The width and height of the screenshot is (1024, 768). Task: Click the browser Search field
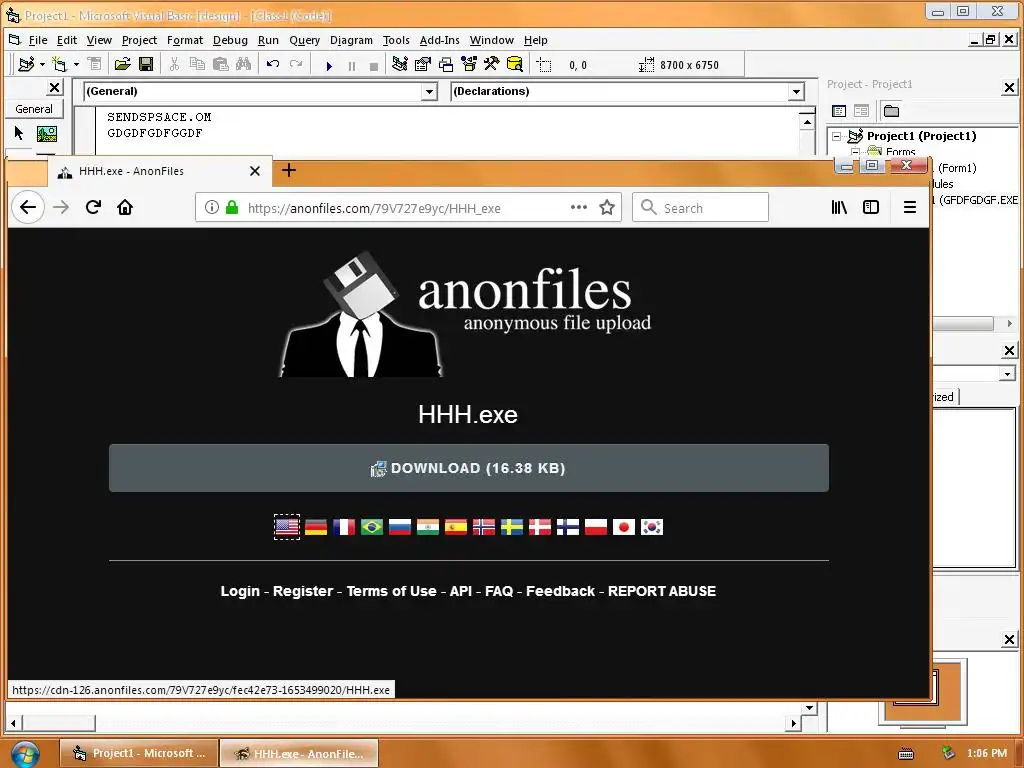pyautogui.click(x=700, y=208)
